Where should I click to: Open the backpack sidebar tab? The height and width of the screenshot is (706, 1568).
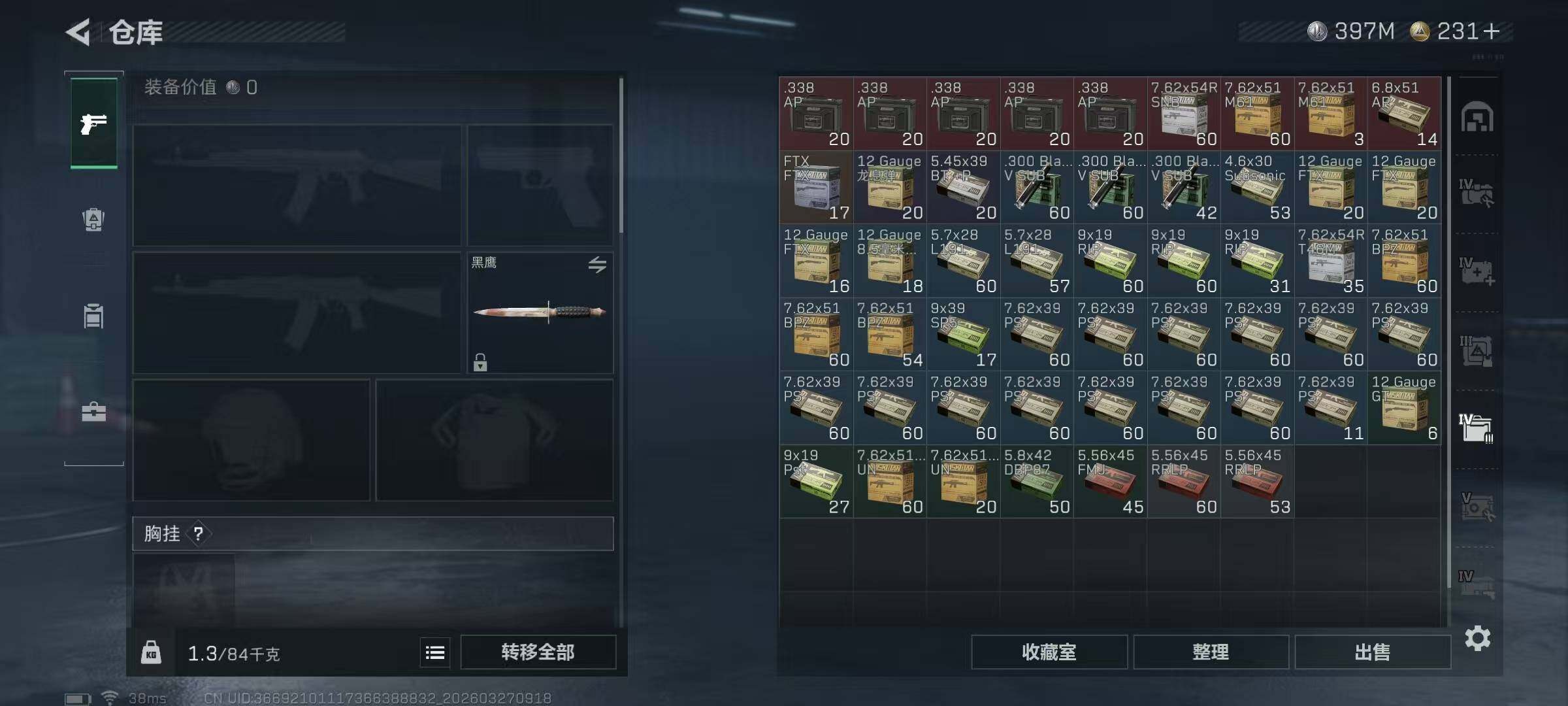tap(93, 220)
